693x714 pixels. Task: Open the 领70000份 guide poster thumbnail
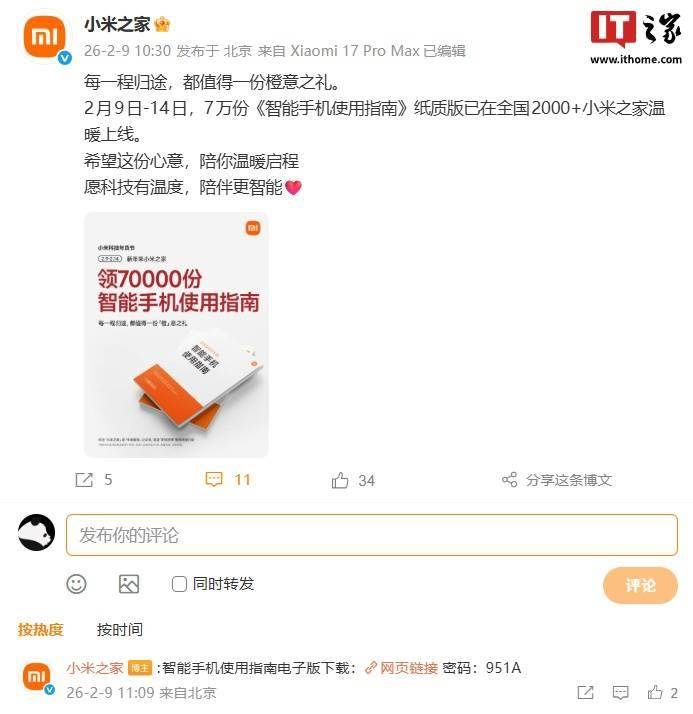pos(176,335)
